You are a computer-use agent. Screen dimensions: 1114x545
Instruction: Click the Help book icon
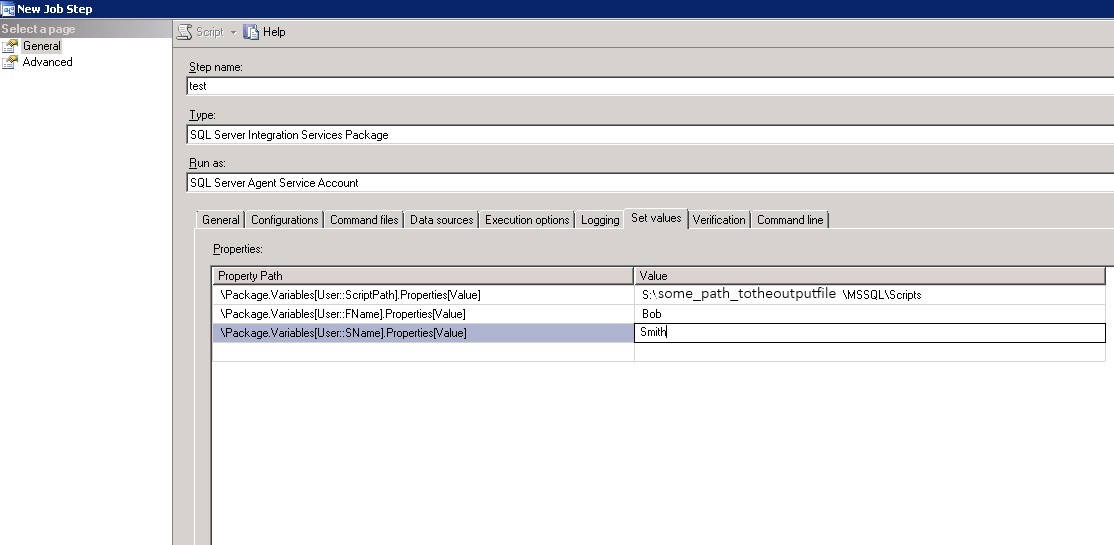click(251, 32)
